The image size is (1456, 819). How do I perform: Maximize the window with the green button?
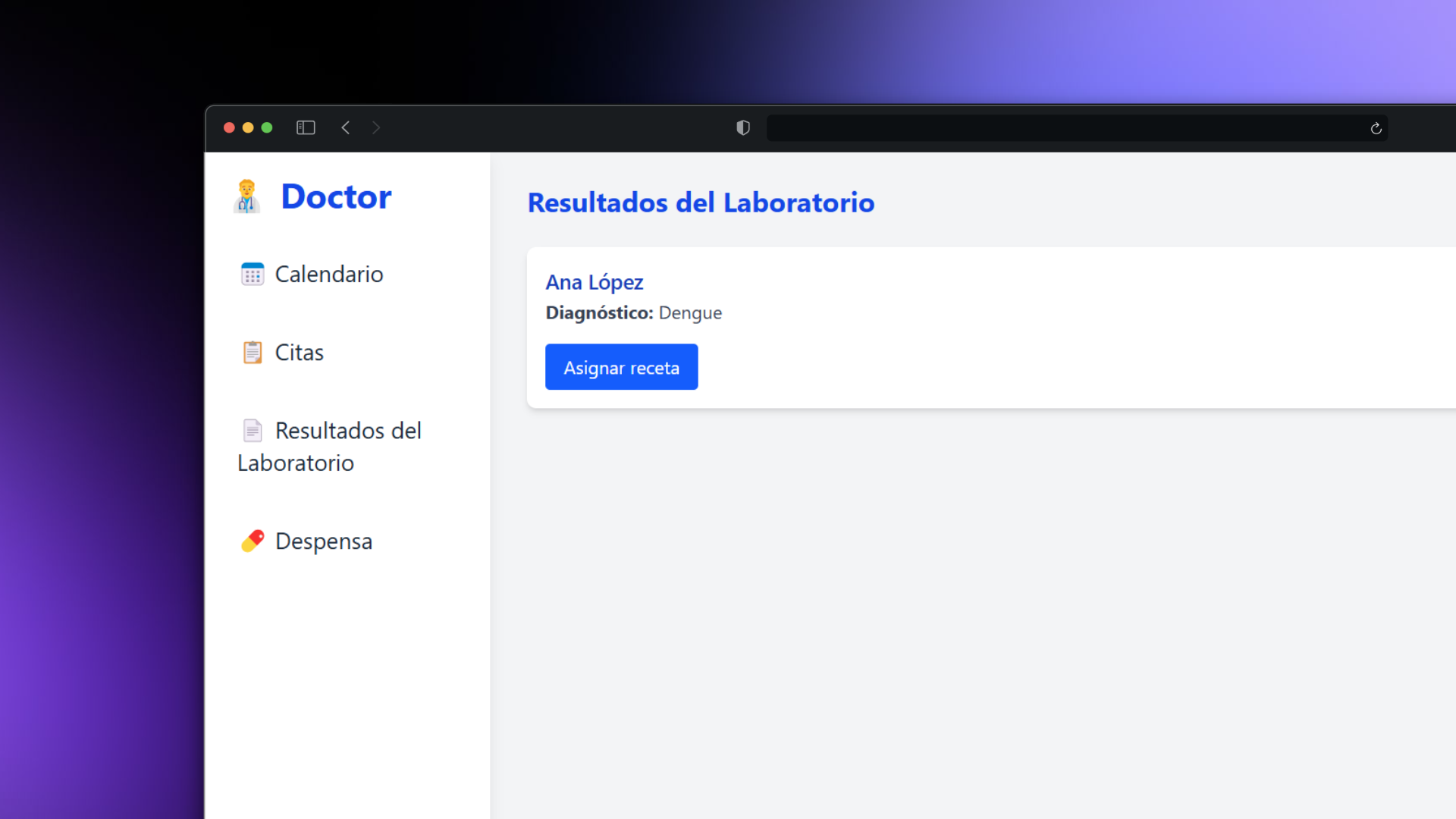(267, 127)
